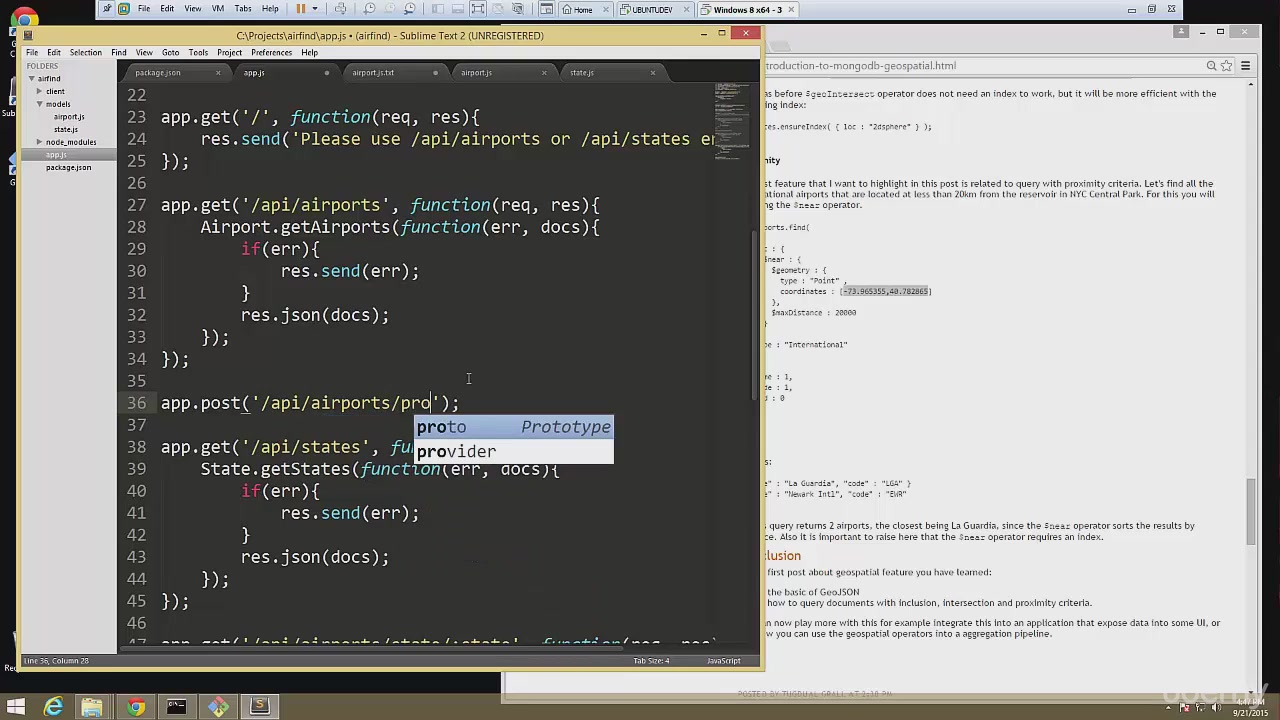Viewport: 1280px width, 720px height.
Task: Open Sublime Text Preferences menu
Action: [271, 53]
